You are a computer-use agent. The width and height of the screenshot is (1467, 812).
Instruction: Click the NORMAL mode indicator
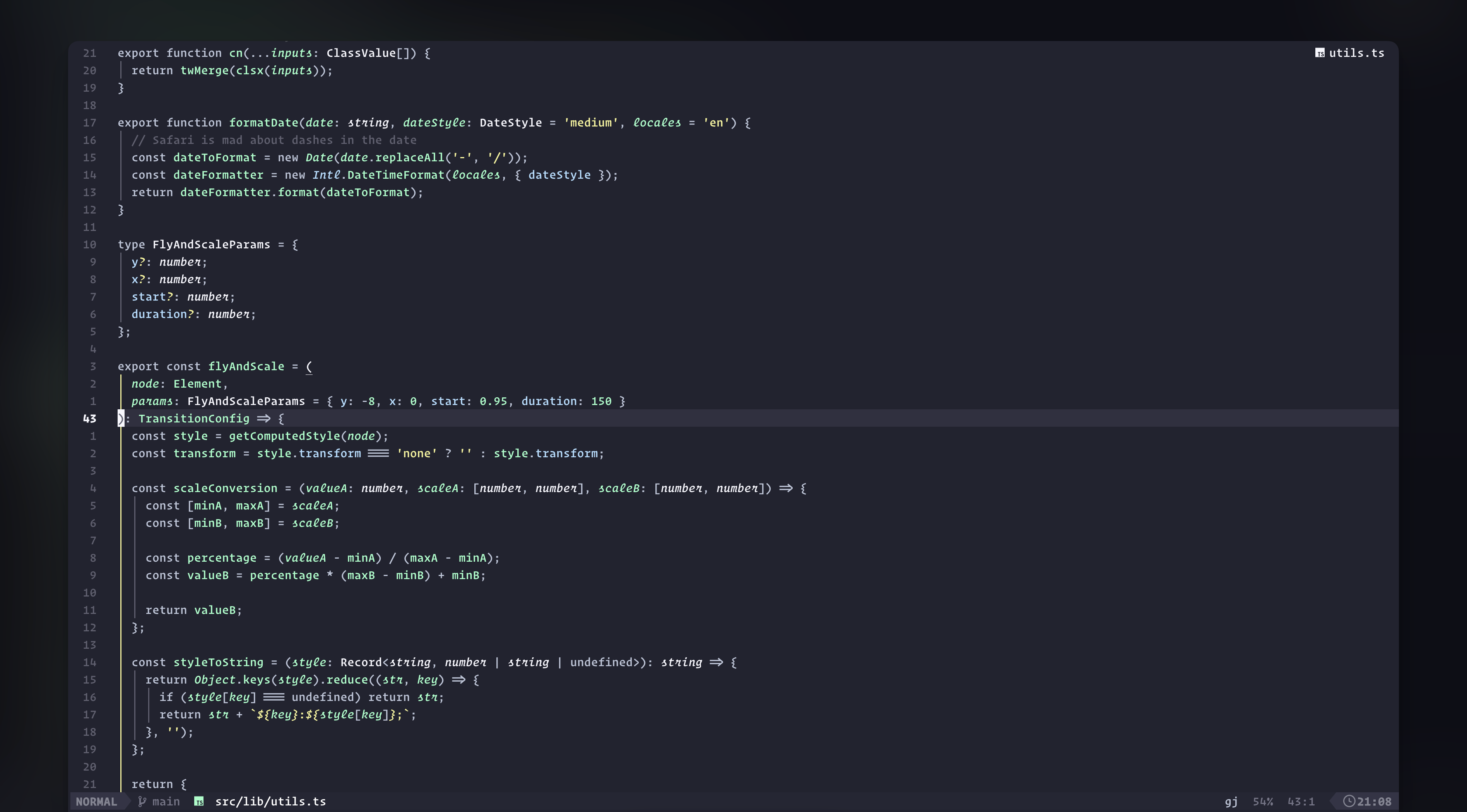click(x=96, y=801)
